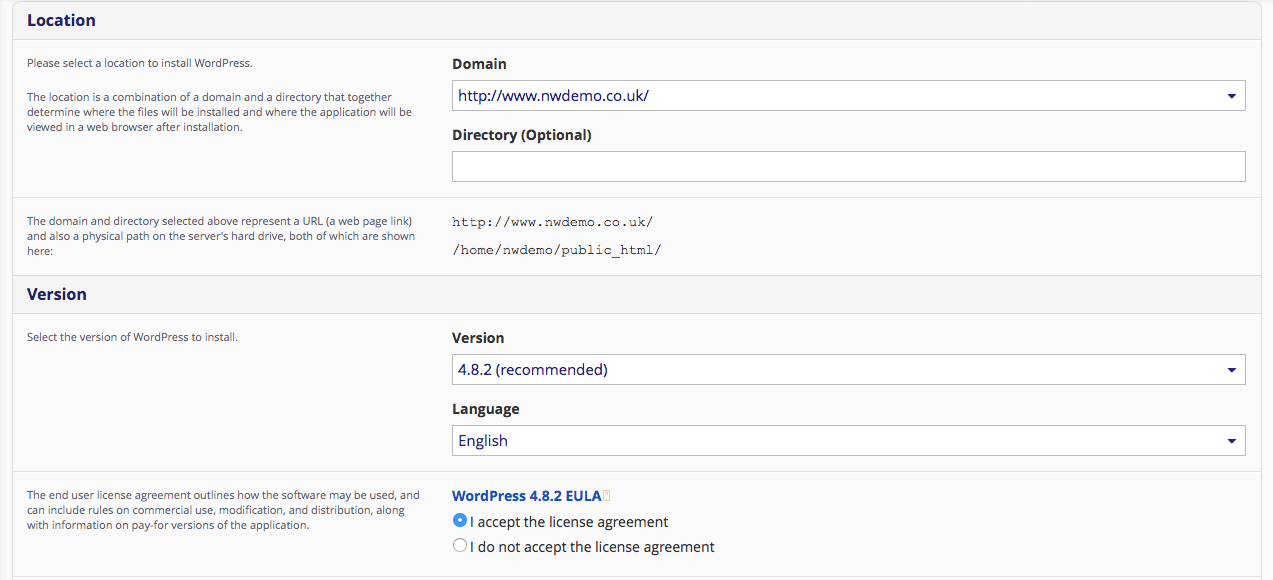This screenshot has height=580, width=1273.
Task: Click the 'Please select a location' description text
Action: (x=140, y=63)
